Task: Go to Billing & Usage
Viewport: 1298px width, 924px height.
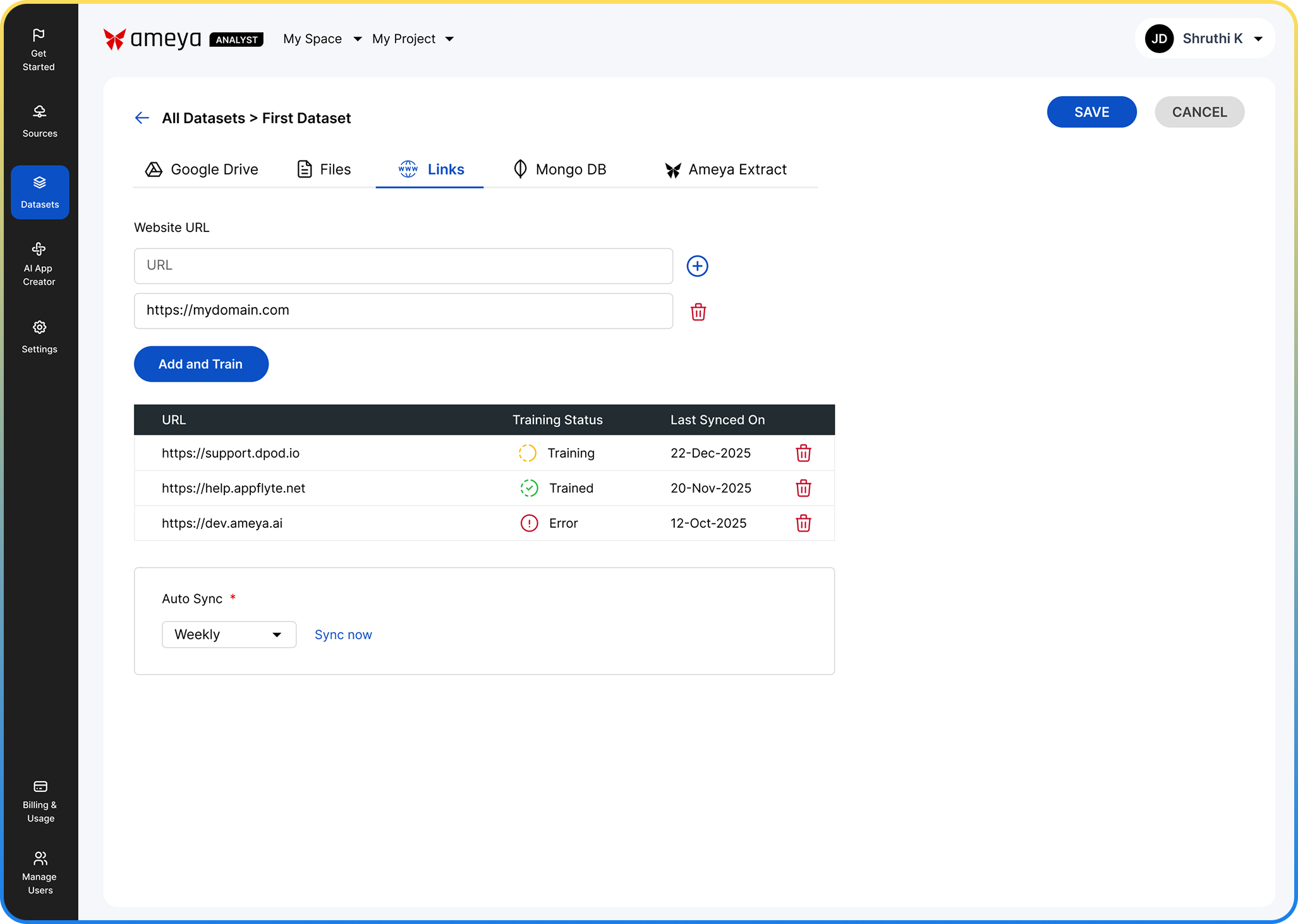Action: (x=39, y=801)
